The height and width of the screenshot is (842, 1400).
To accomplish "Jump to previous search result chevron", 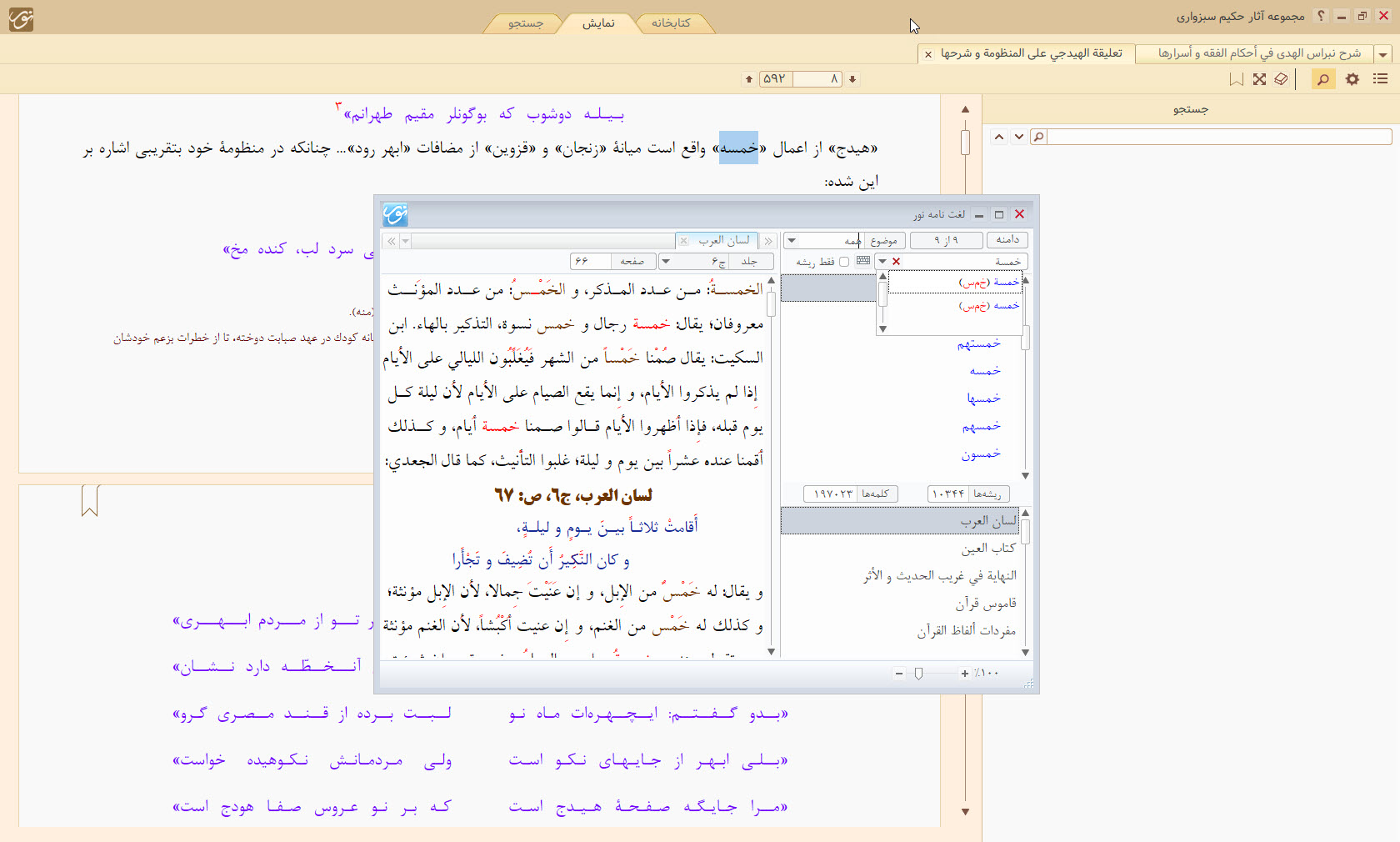I will [999, 137].
